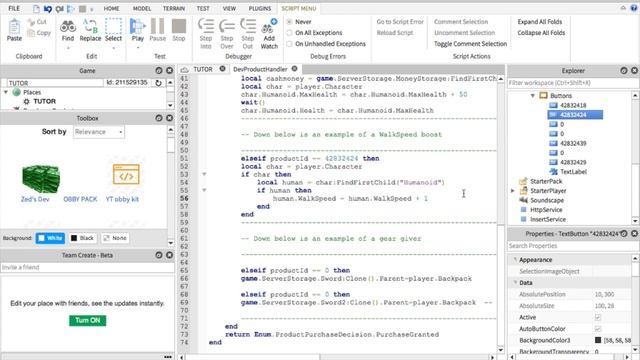
Task: Select the On All Exceptions option
Action: 289,33
